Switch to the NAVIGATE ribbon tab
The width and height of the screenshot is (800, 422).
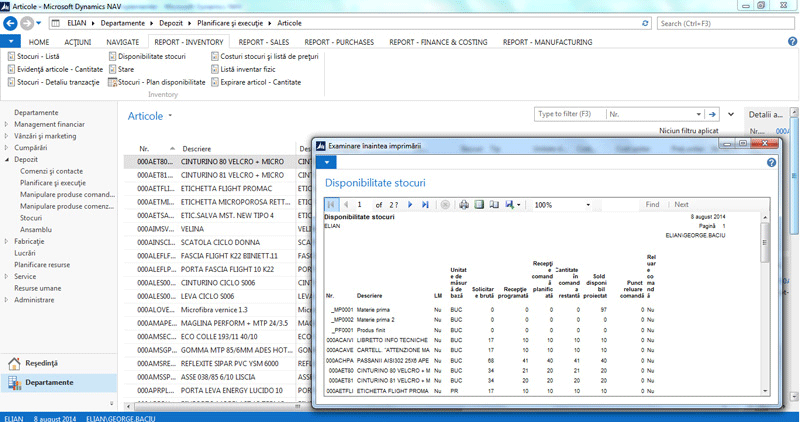[x=122, y=42]
